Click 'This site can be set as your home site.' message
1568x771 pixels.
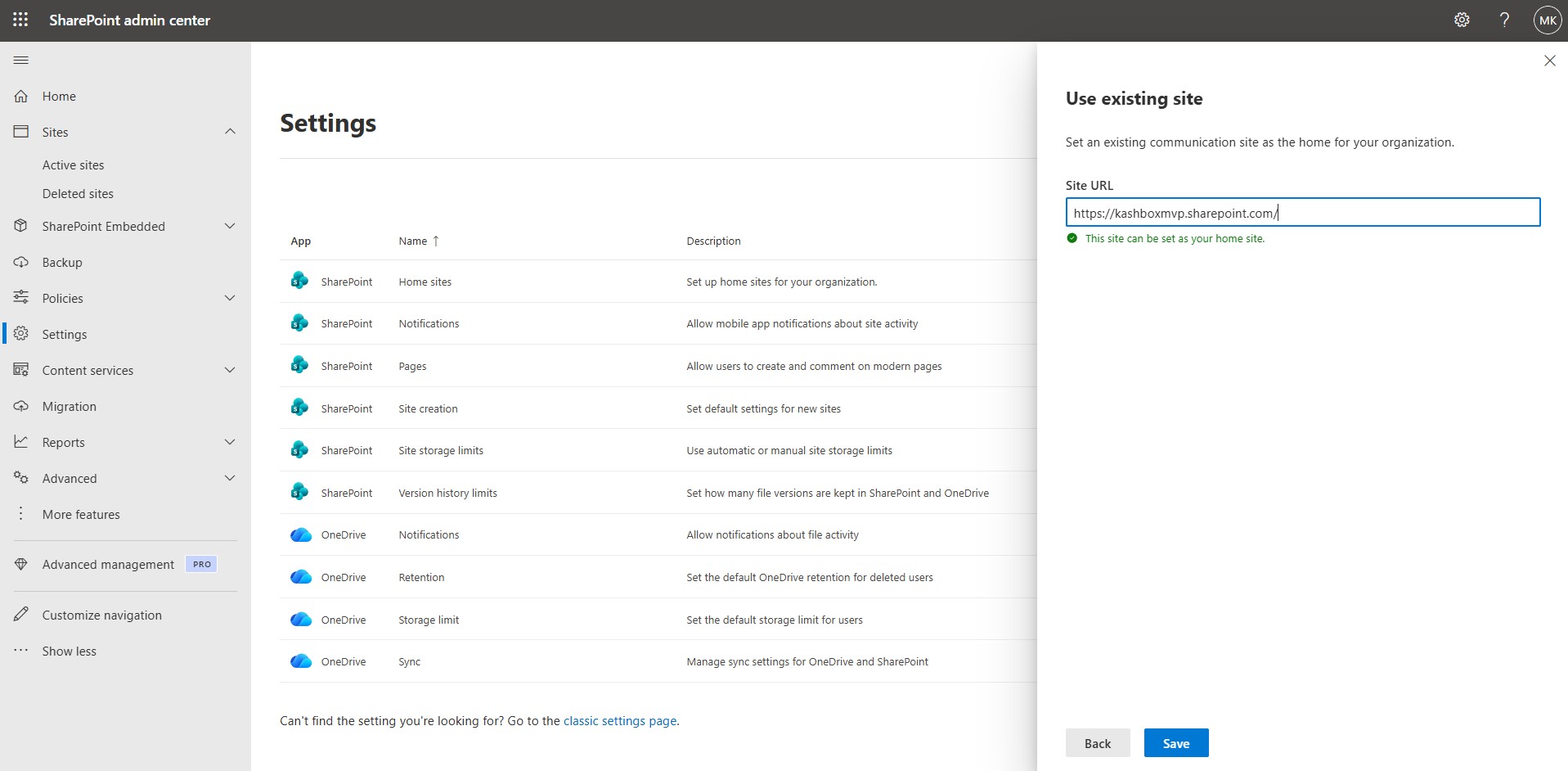(1175, 238)
